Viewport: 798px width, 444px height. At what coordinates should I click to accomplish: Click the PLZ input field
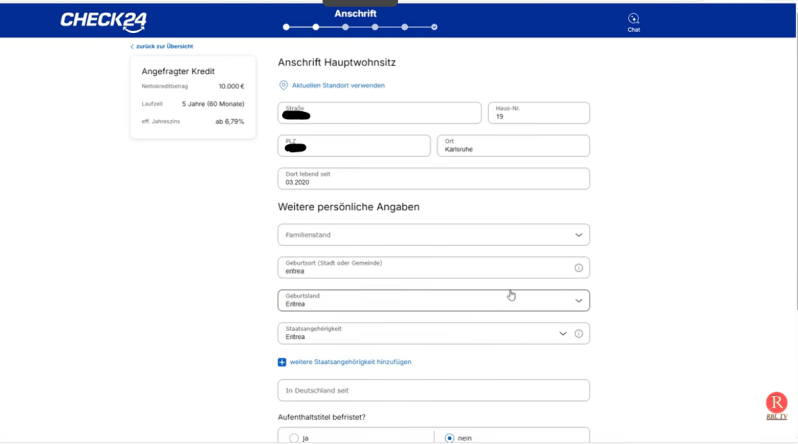click(x=354, y=146)
